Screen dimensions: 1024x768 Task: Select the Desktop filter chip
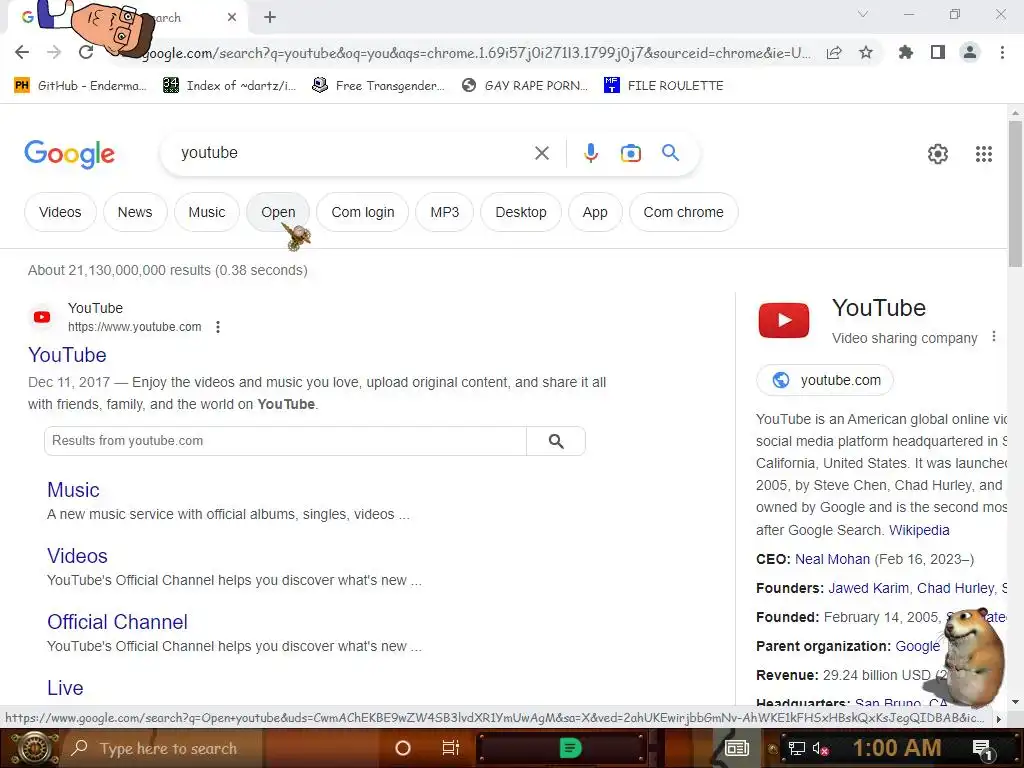click(520, 212)
